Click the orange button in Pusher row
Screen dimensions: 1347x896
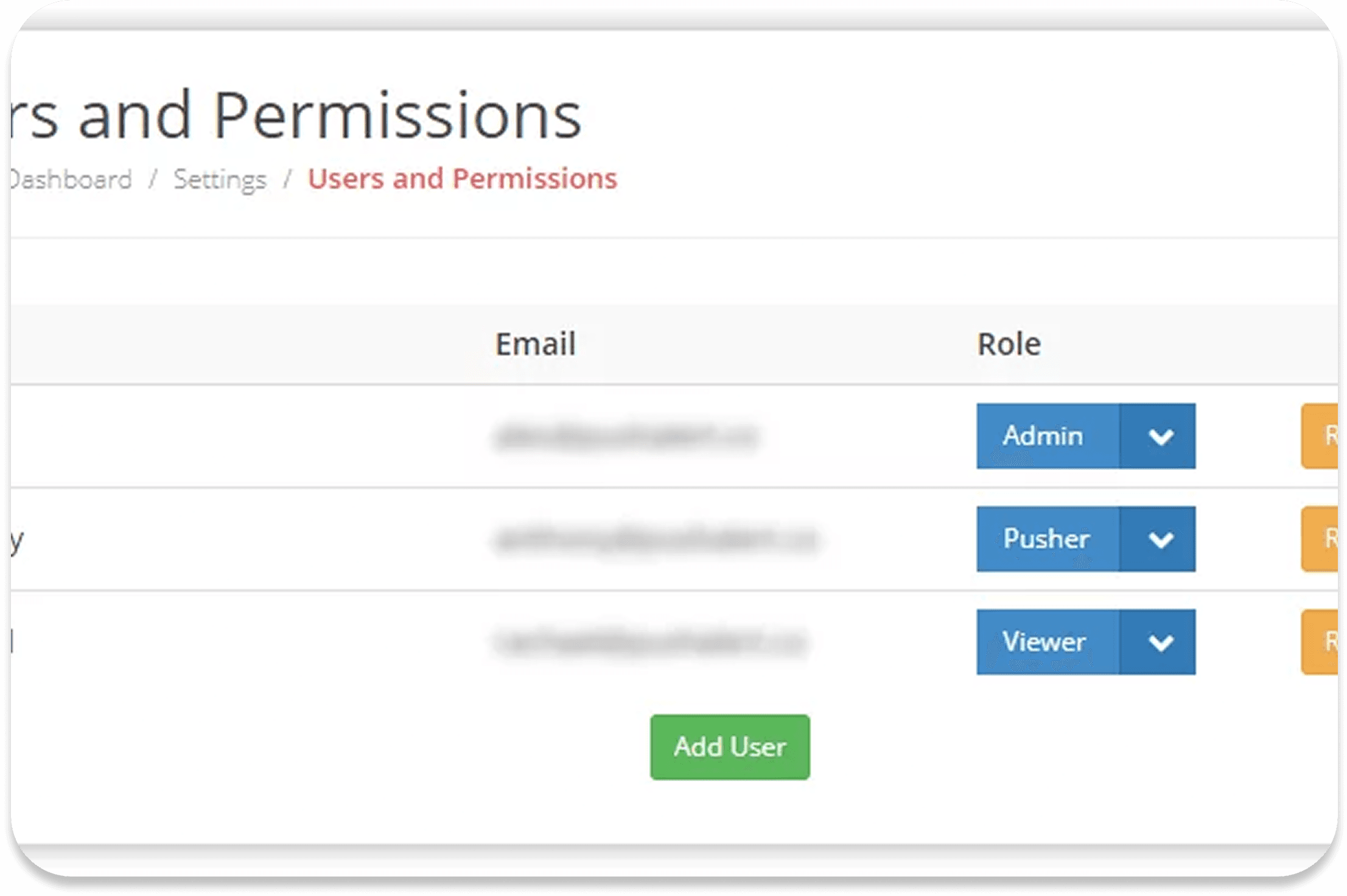(x=1320, y=539)
